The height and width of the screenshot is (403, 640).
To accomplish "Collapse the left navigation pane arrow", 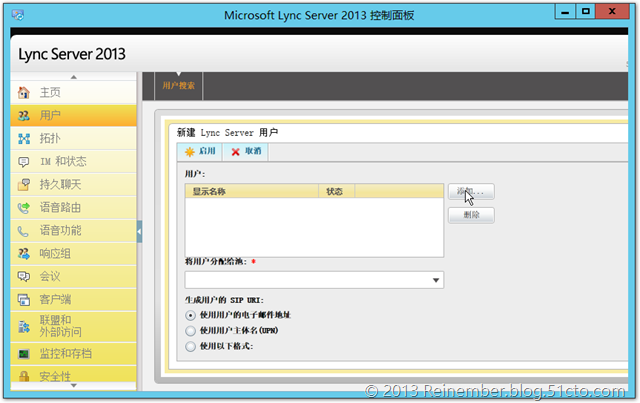I will click(x=139, y=232).
